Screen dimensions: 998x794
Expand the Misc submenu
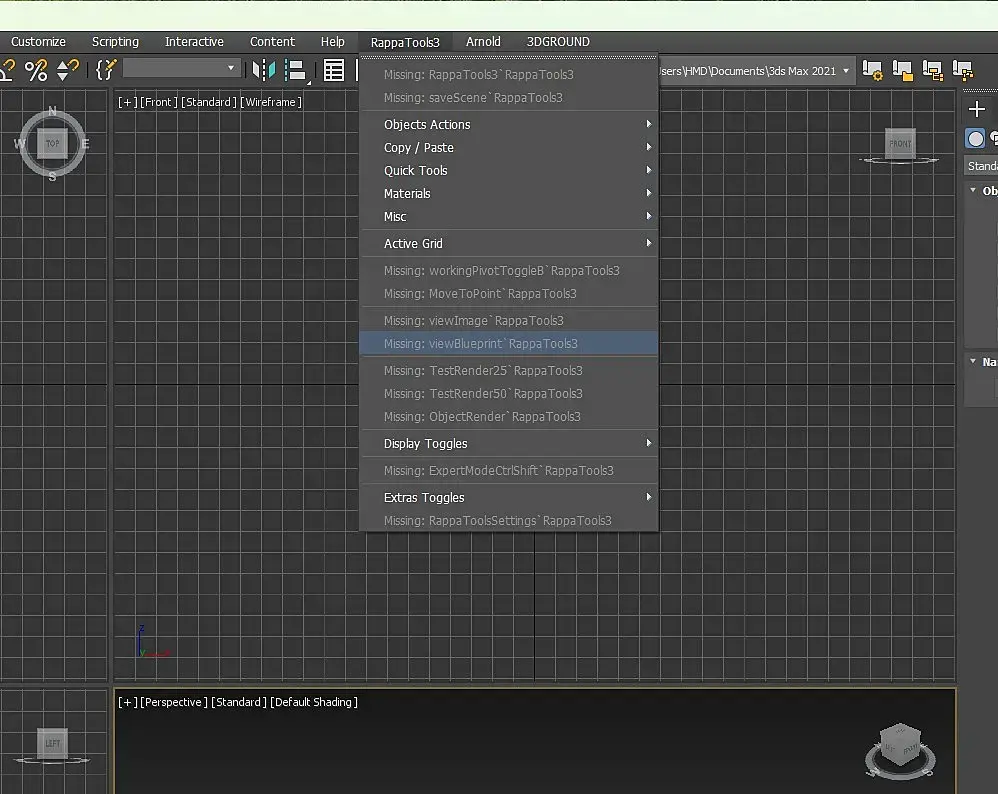click(509, 216)
